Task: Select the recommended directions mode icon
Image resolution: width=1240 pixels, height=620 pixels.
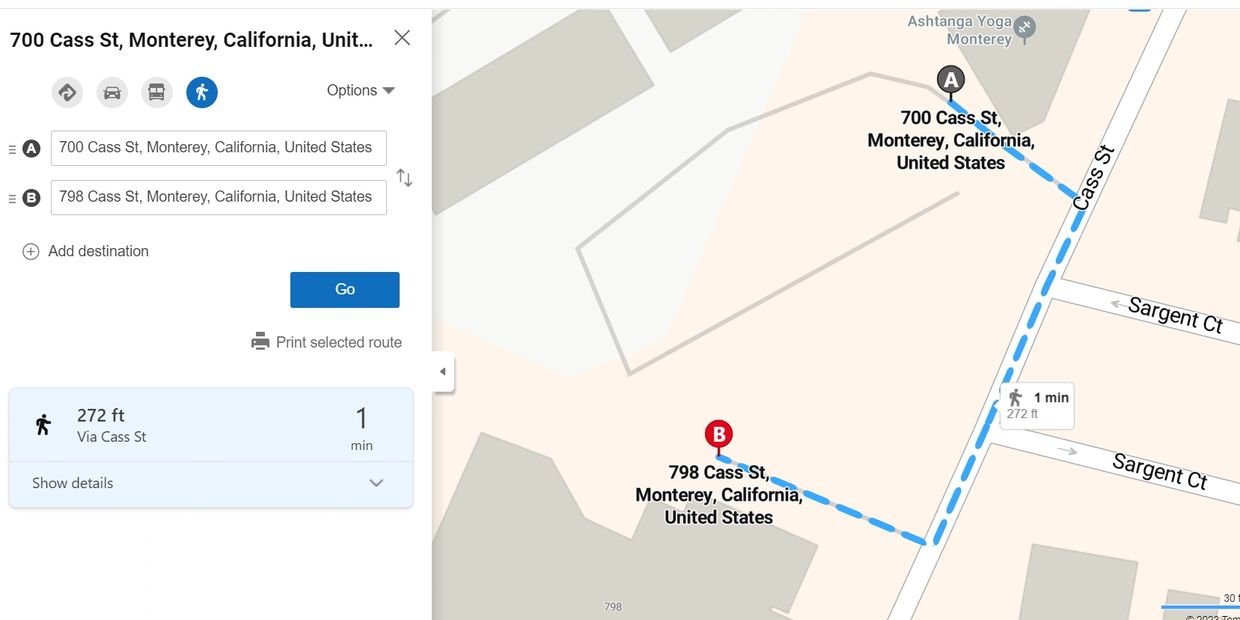Action: pos(67,93)
